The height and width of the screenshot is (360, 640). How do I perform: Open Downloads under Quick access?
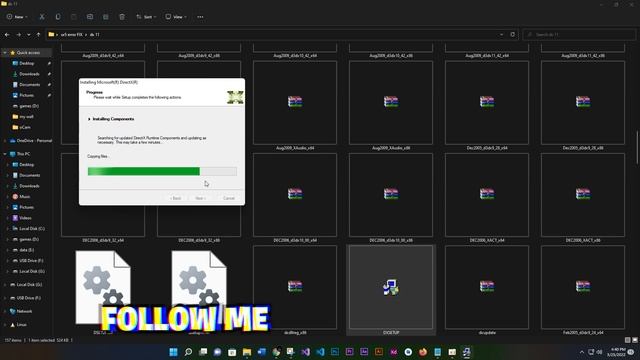(x=29, y=74)
